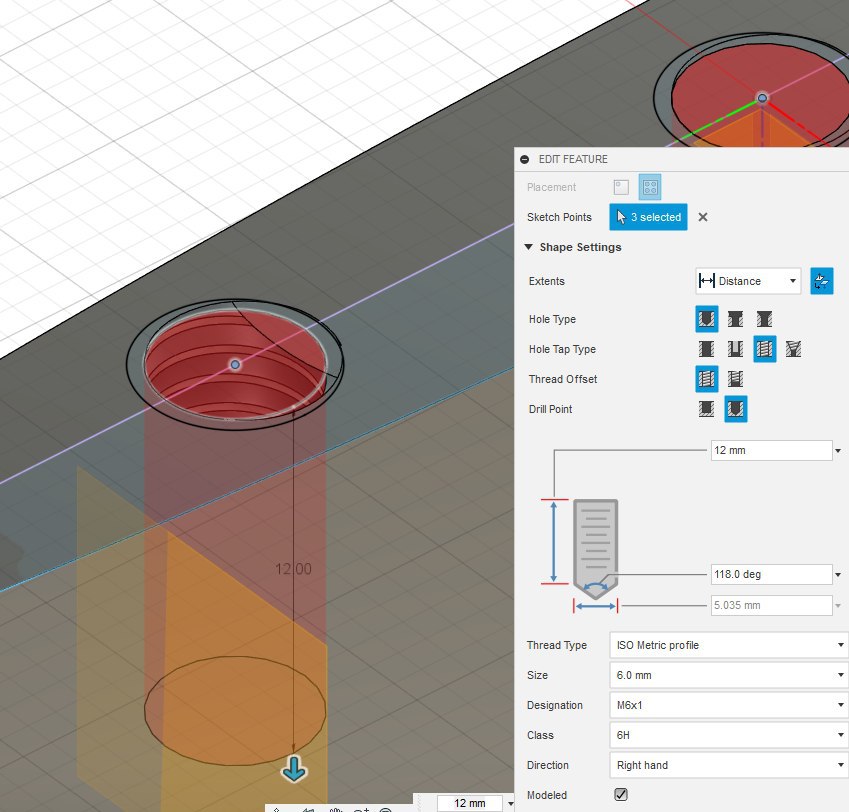Image resolution: width=849 pixels, height=812 pixels.
Task: Open the Designation M6x1 dropdown
Action: [729, 705]
